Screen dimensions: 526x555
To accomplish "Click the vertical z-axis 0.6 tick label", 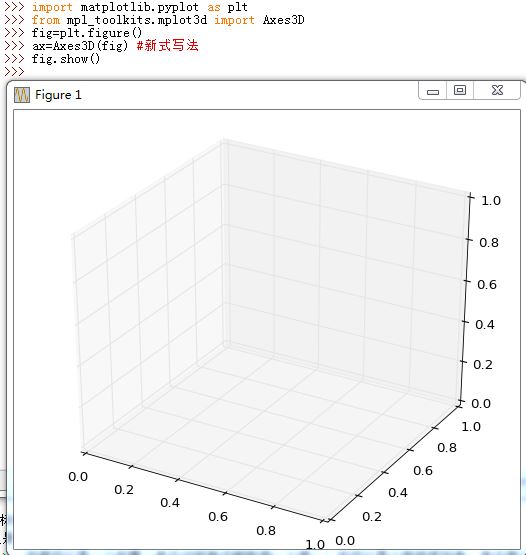I will [487, 285].
